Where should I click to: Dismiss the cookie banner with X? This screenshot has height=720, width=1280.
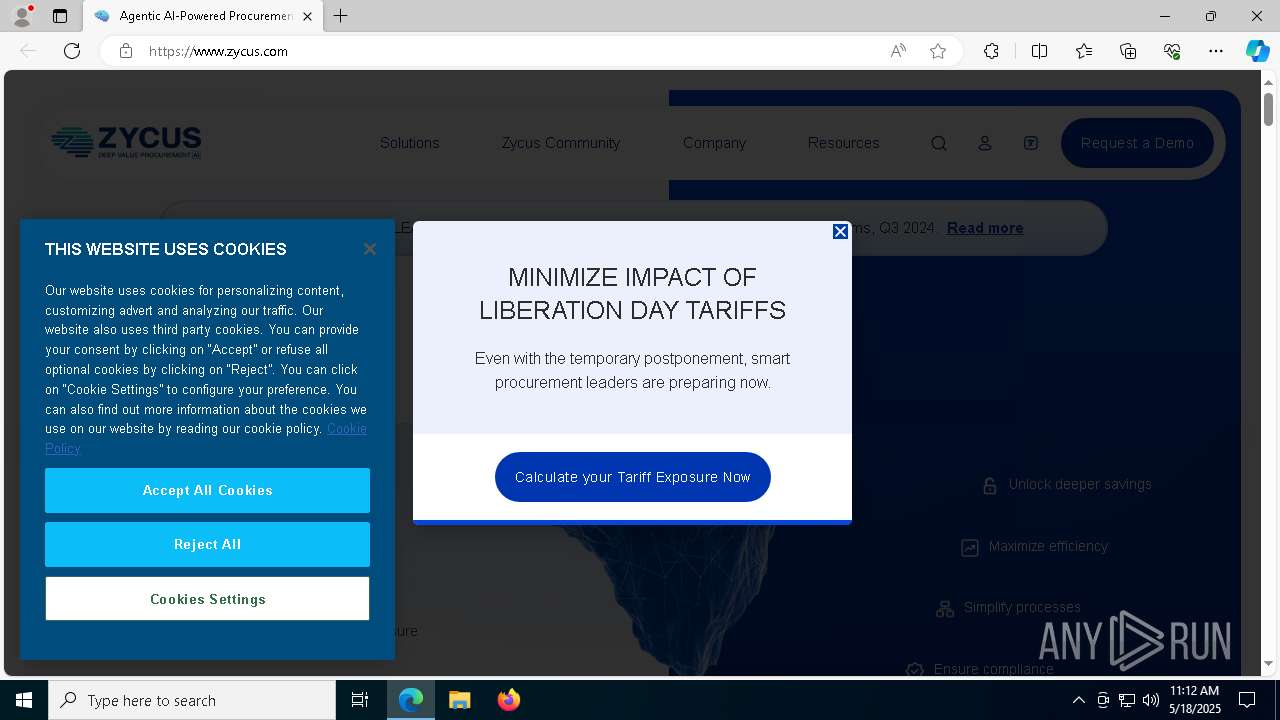click(370, 249)
